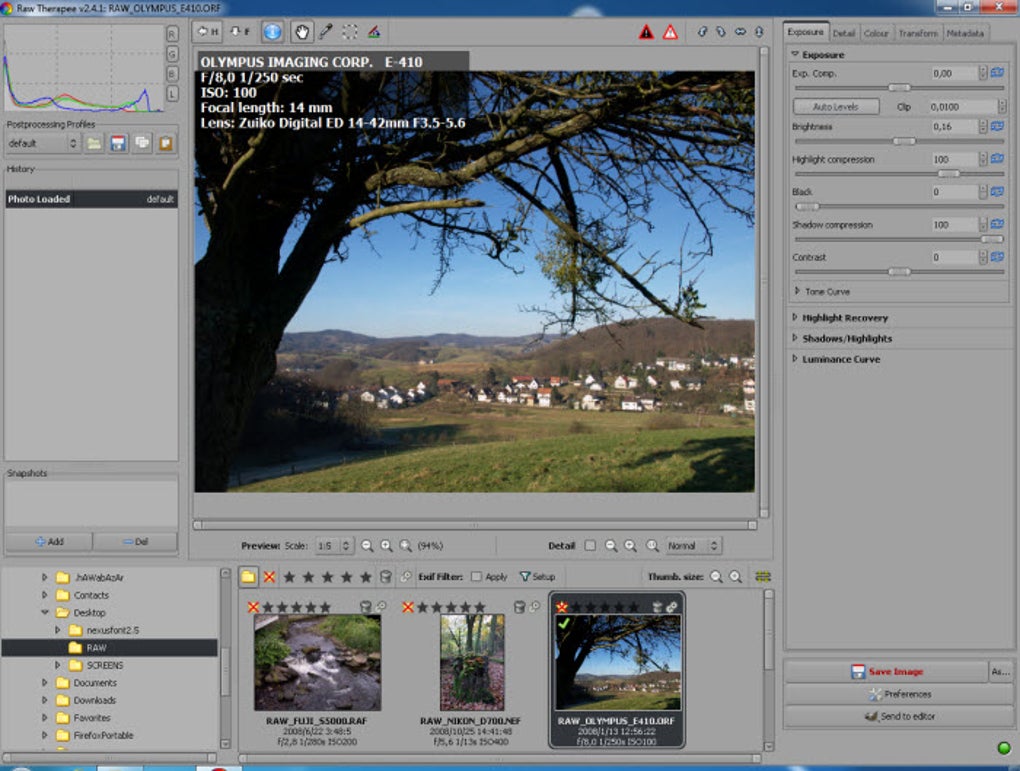Screen dimensions: 1020x771
Task: Click the Save Image button
Action: 886,671
